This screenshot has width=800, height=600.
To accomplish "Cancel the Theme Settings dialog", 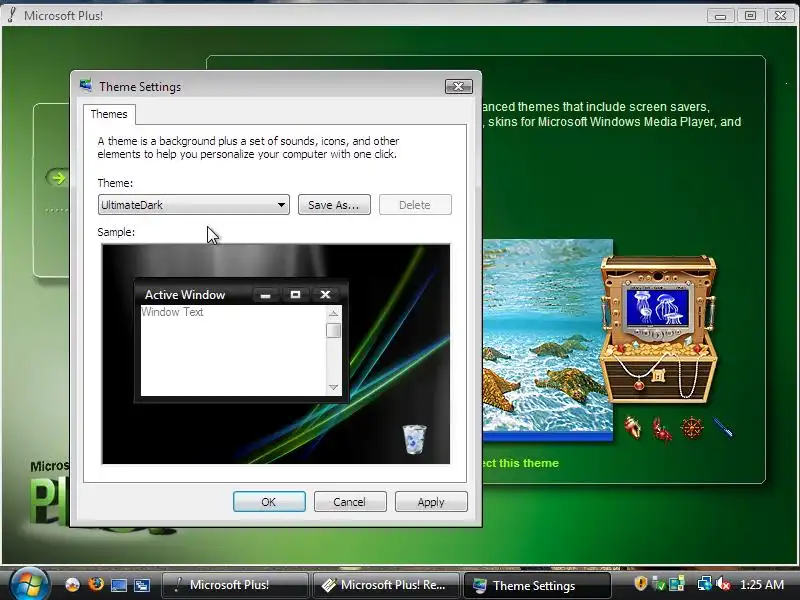I will (350, 502).
